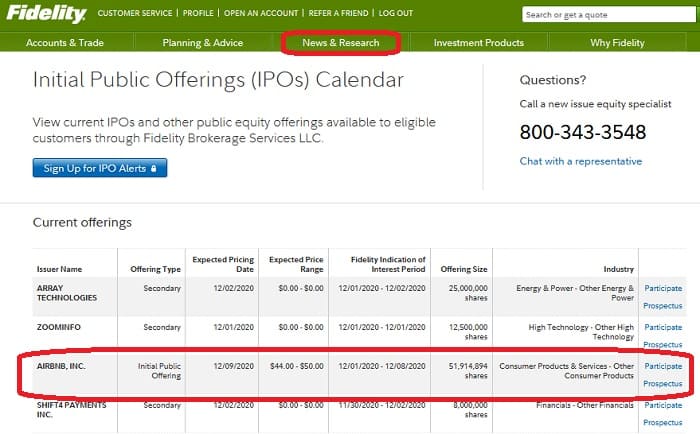Open Accounts & Trade menu
This screenshot has height=434, width=700.
[65, 43]
